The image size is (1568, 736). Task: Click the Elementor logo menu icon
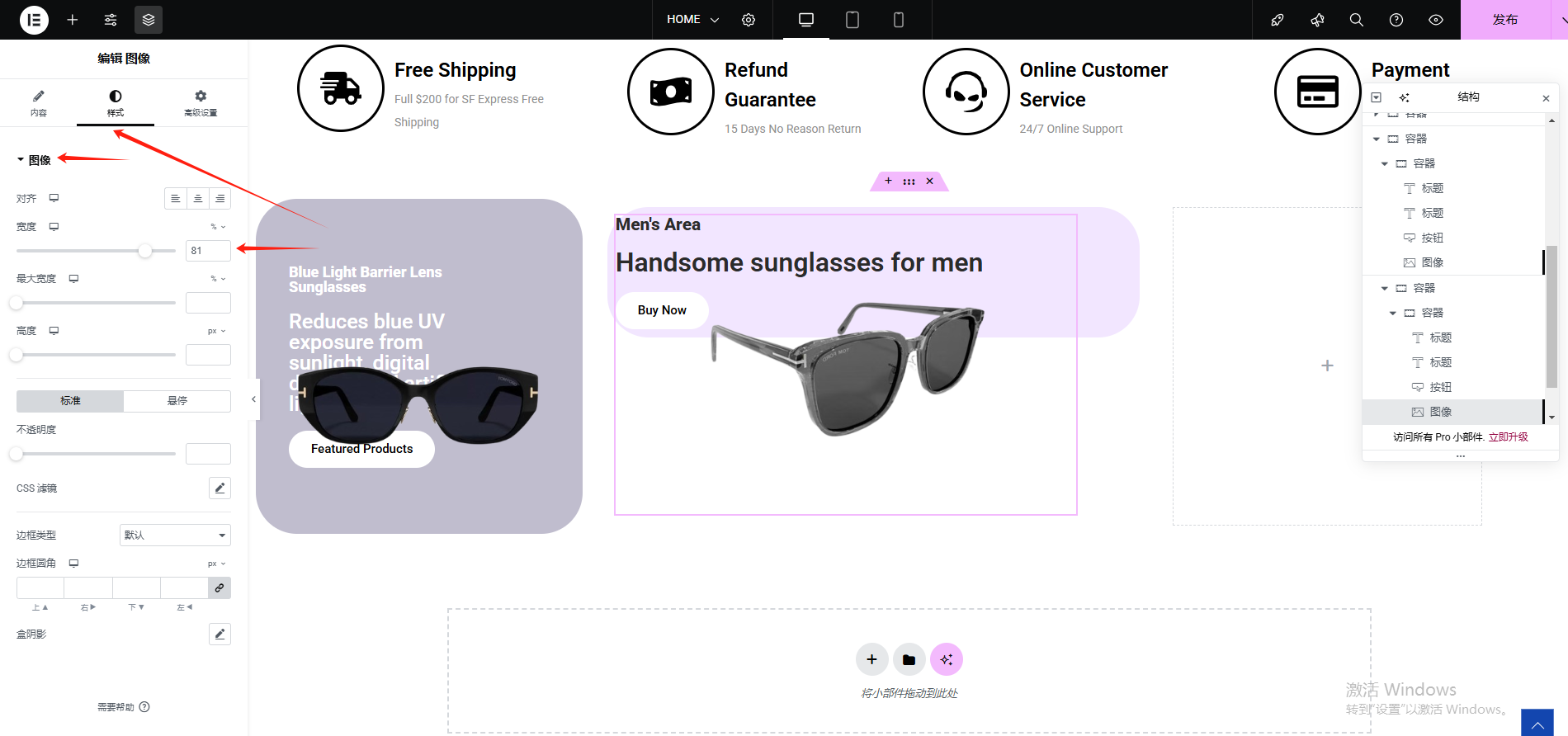pyautogui.click(x=34, y=20)
